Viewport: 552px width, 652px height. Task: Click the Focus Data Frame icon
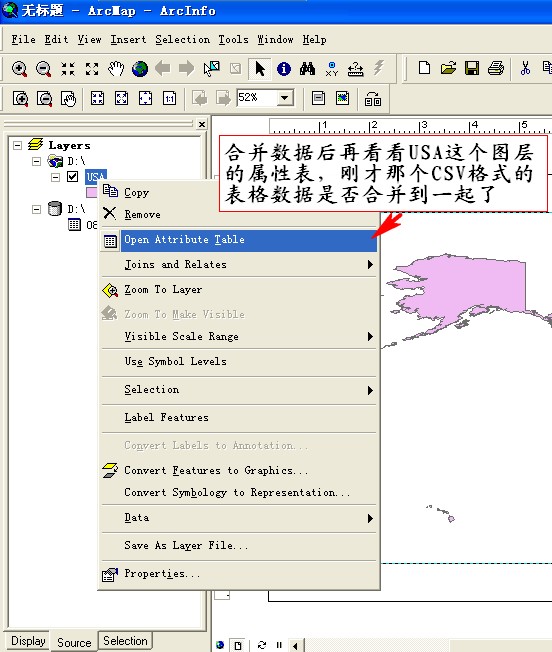click(x=343, y=98)
